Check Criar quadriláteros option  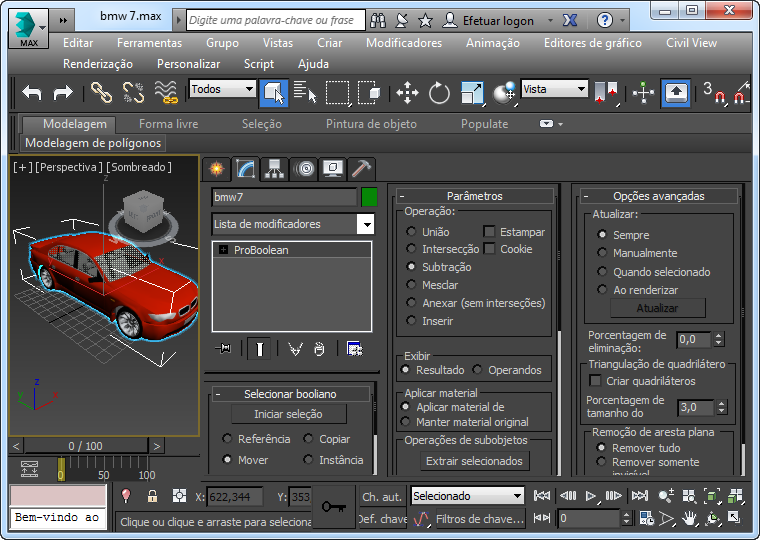(x=596, y=381)
